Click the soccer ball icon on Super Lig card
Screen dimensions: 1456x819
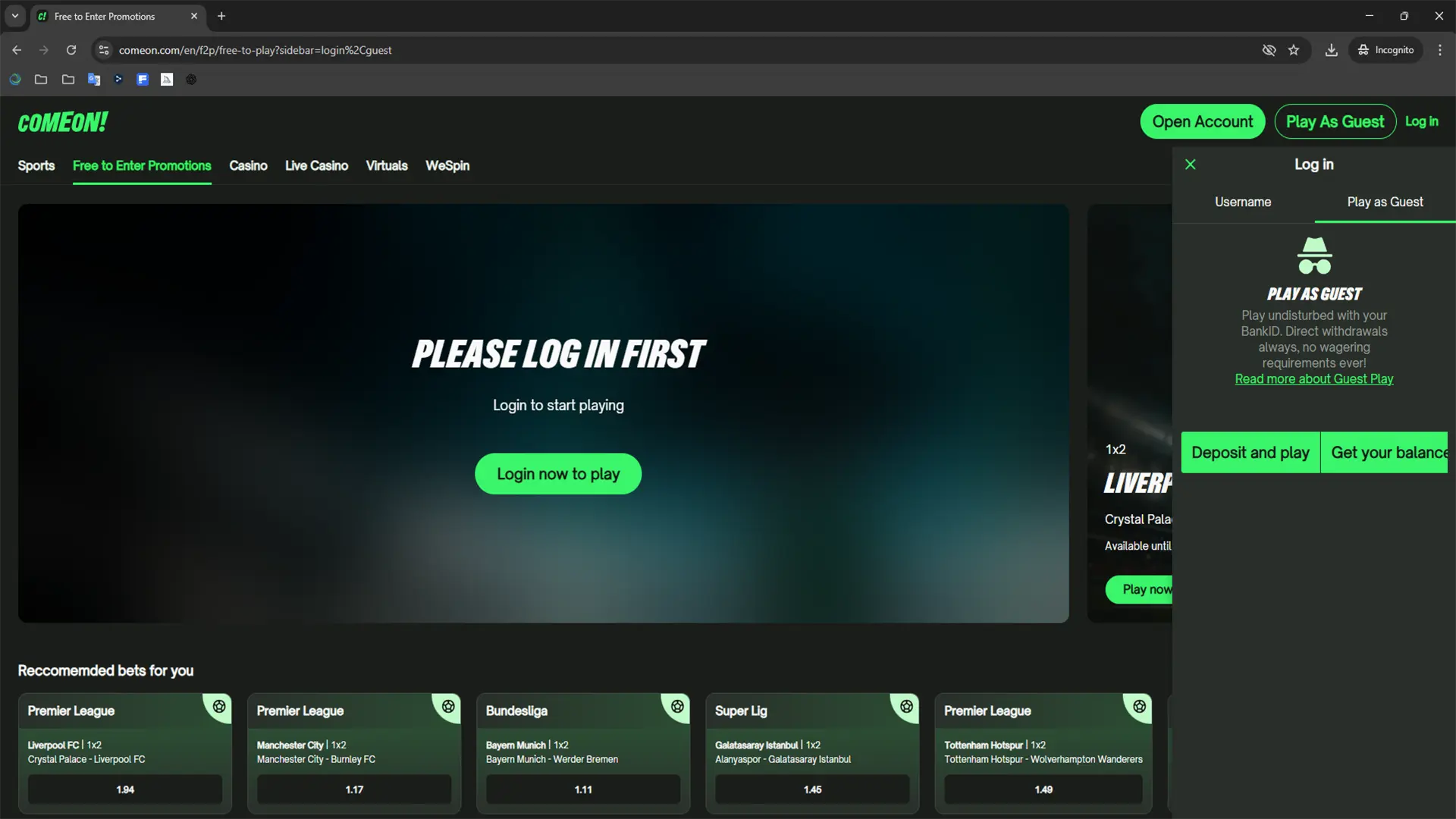pos(906,707)
